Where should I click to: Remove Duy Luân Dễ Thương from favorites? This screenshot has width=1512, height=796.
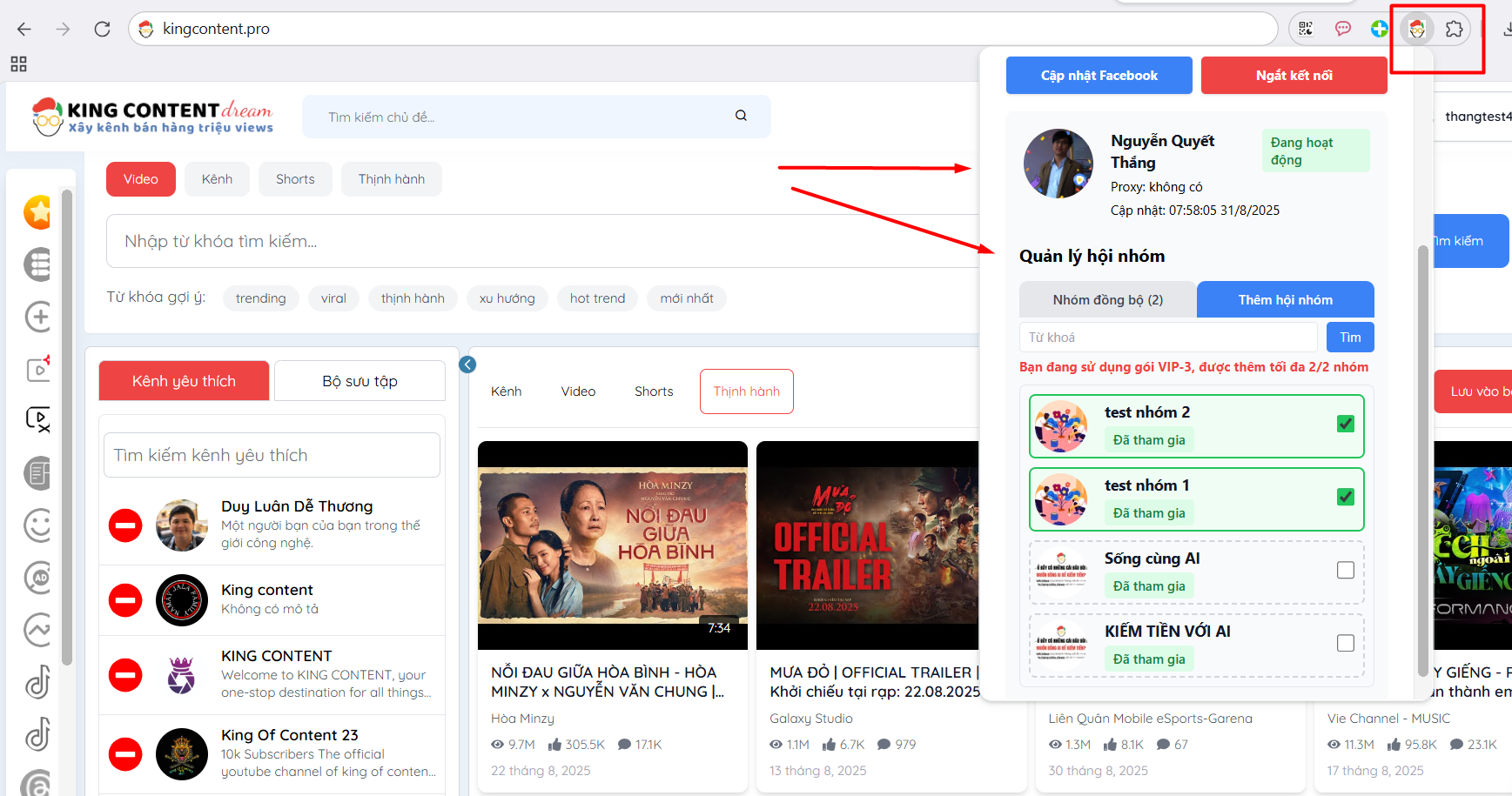[x=125, y=525]
